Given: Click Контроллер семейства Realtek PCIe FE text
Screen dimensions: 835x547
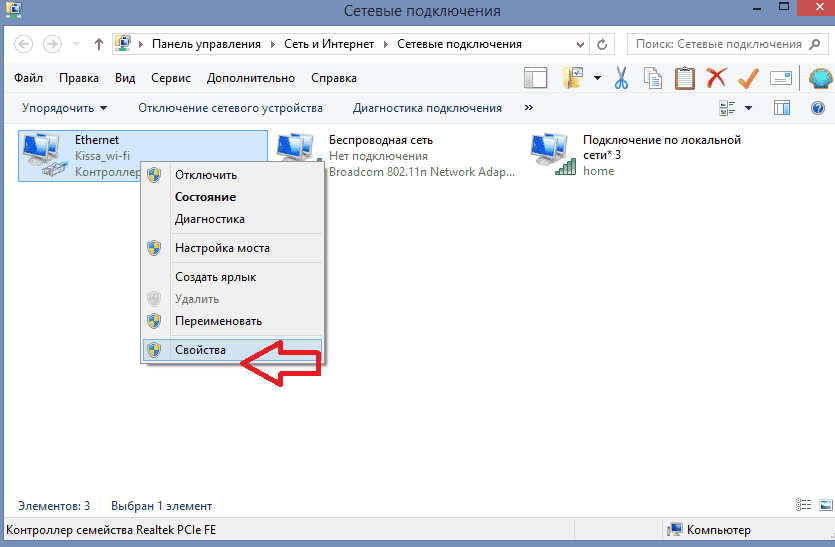Looking at the screenshot, I should (111, 530).
